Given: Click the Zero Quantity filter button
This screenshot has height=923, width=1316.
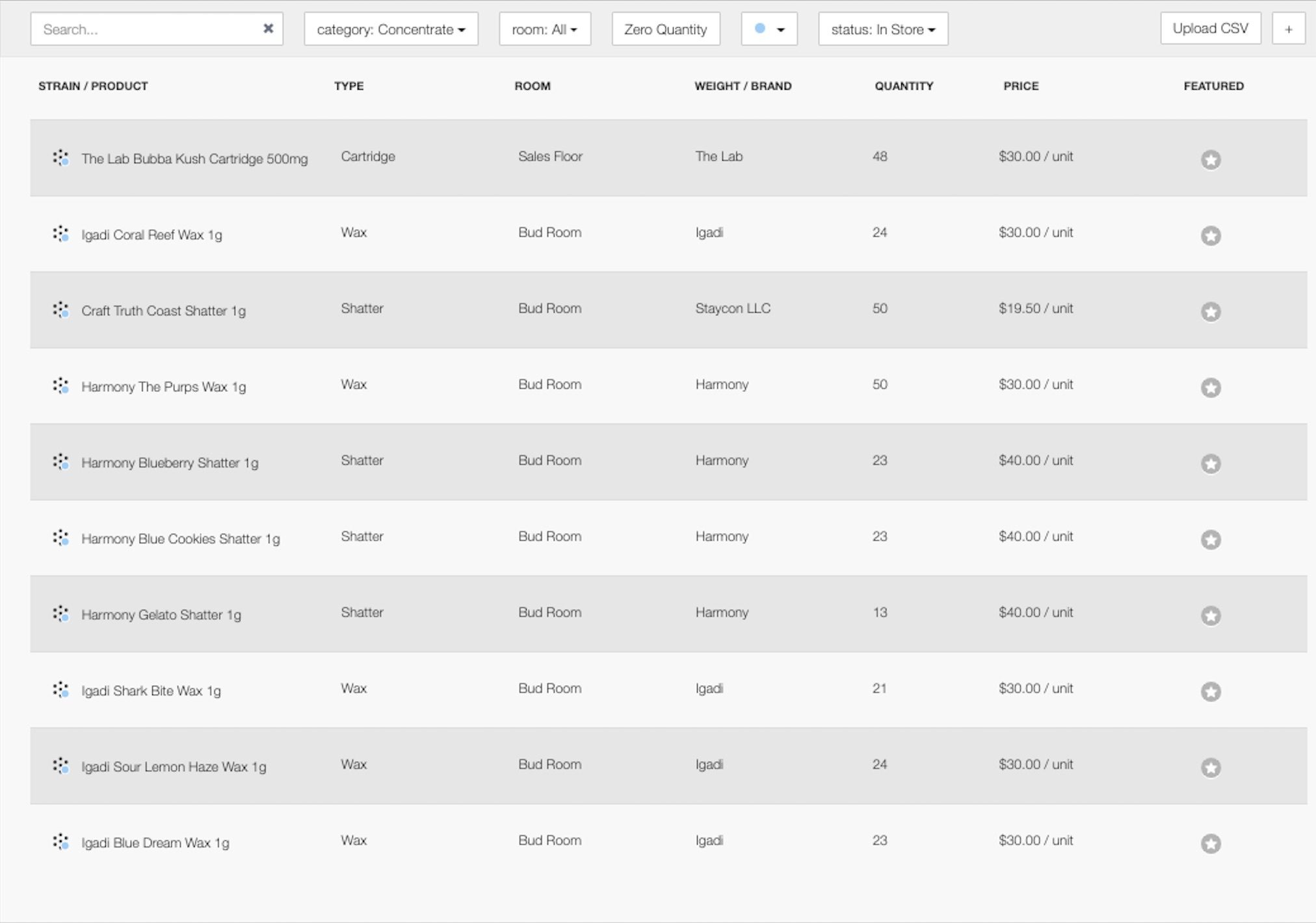Looking at the screenshot, I should (x=665, y=29).
